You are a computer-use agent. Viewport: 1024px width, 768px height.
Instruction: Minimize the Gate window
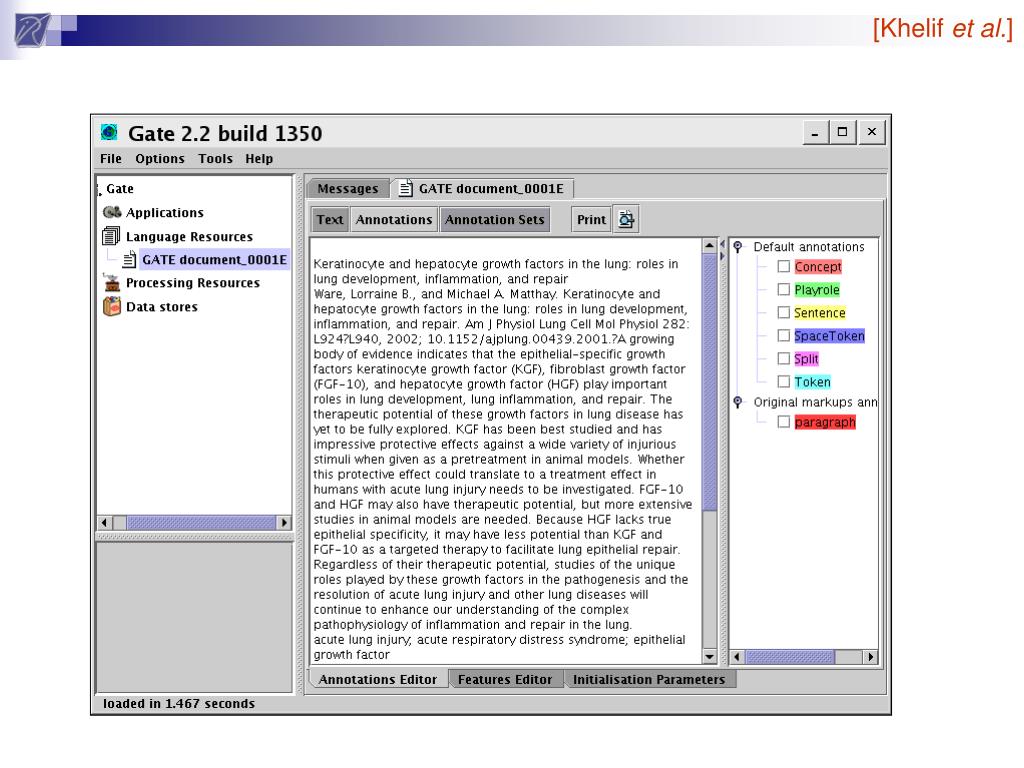[816, 132]
